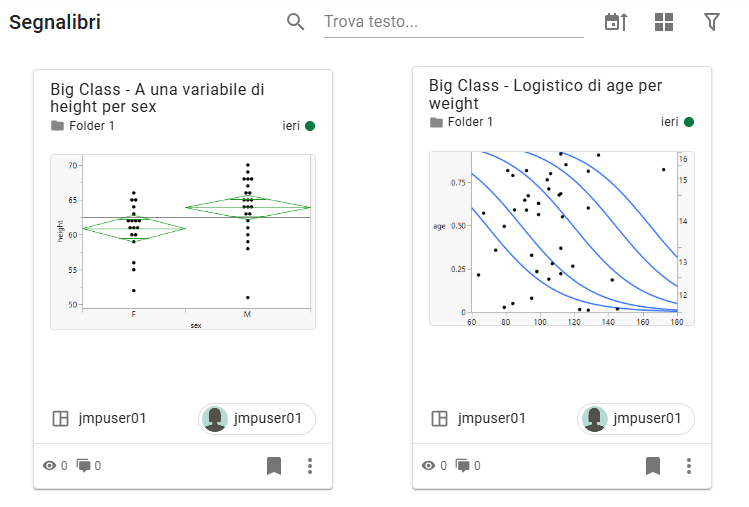Click jmpuser01 avatar chip on second card

(x=636, y=419)
